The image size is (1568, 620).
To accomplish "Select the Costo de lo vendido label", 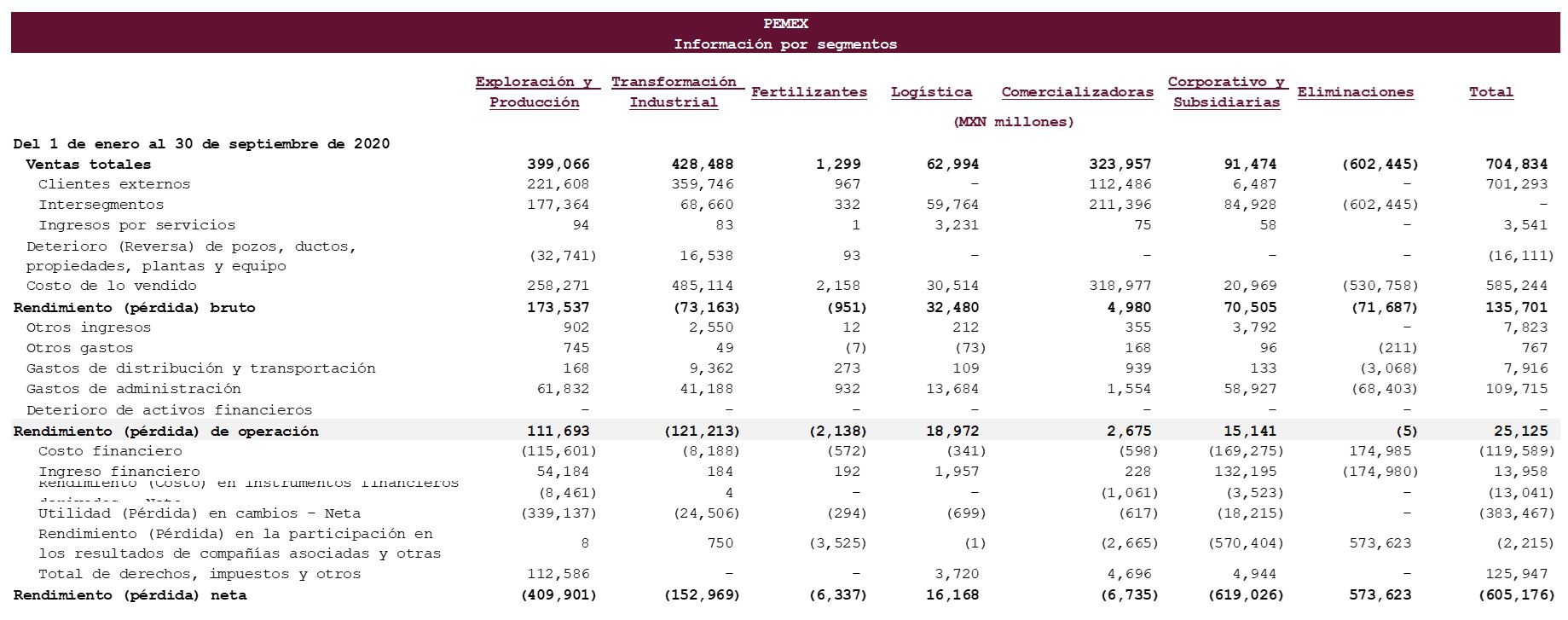I will pyautogui.click(x=111, y=286).
